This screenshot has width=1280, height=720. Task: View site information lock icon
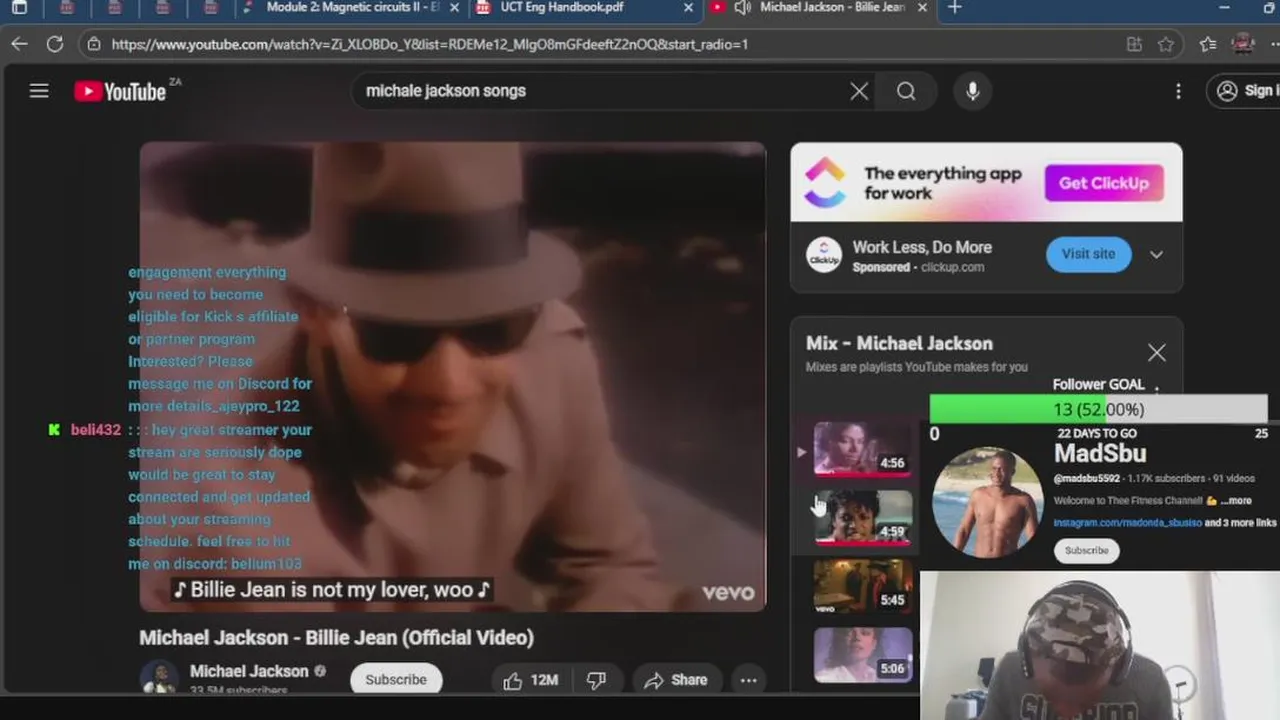point(93,44)
